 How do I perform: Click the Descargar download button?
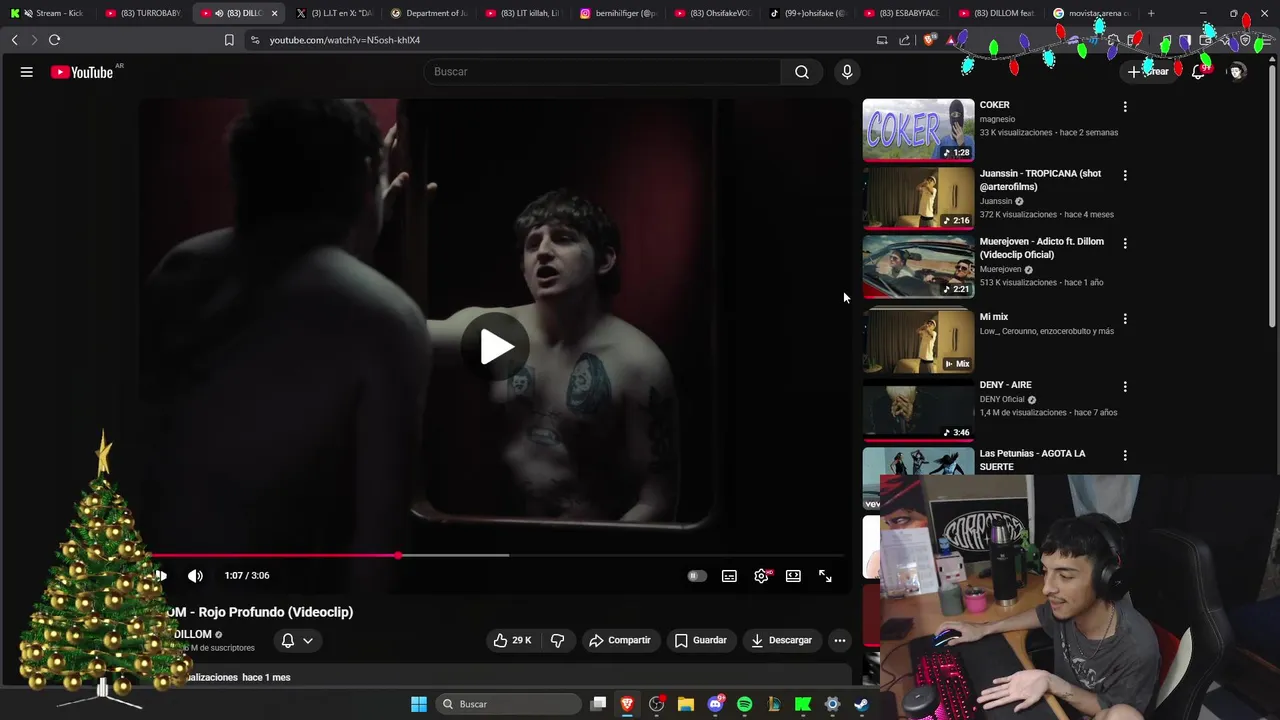coord(782,640)
